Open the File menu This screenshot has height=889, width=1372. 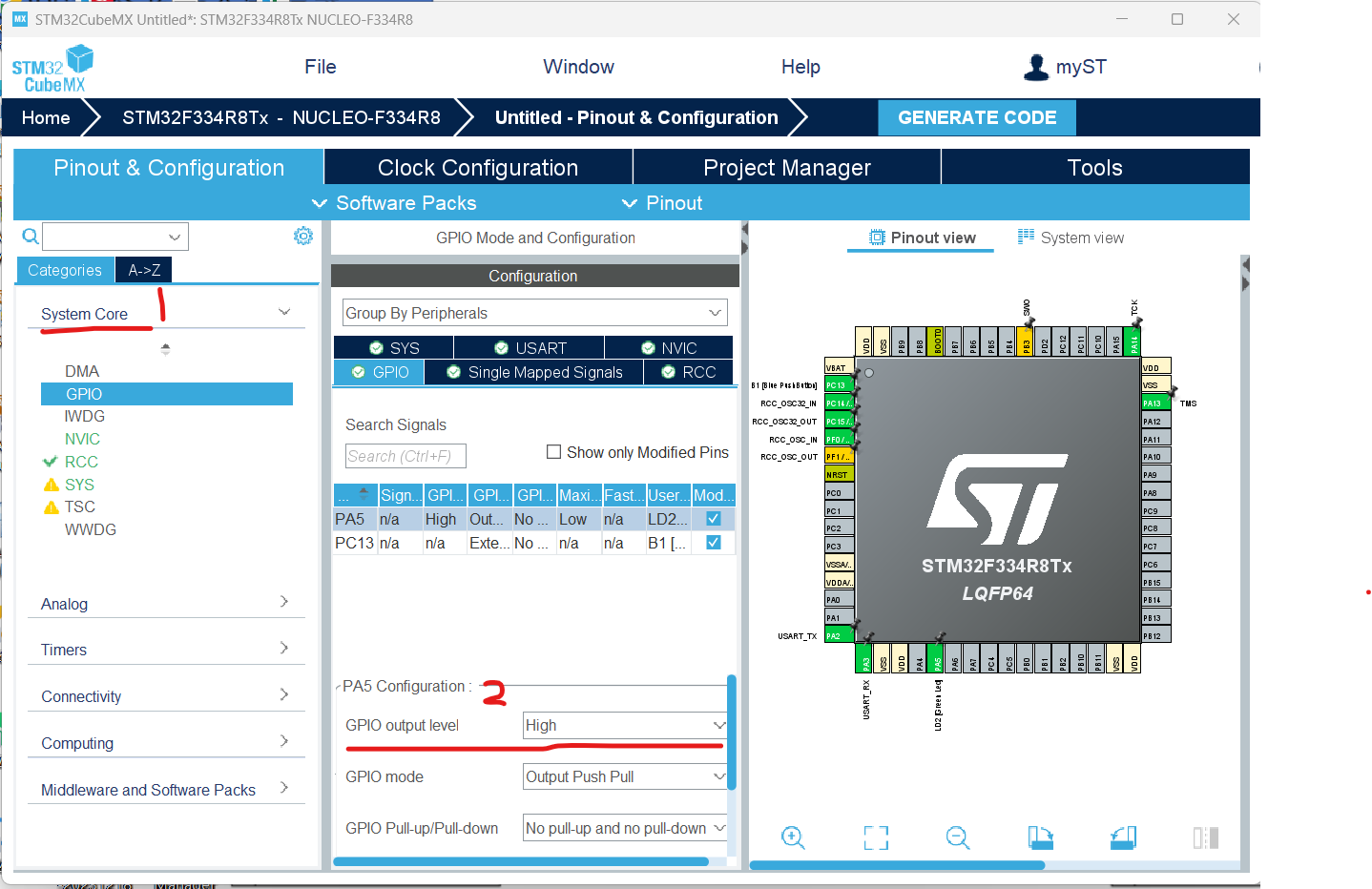[321, 67]
